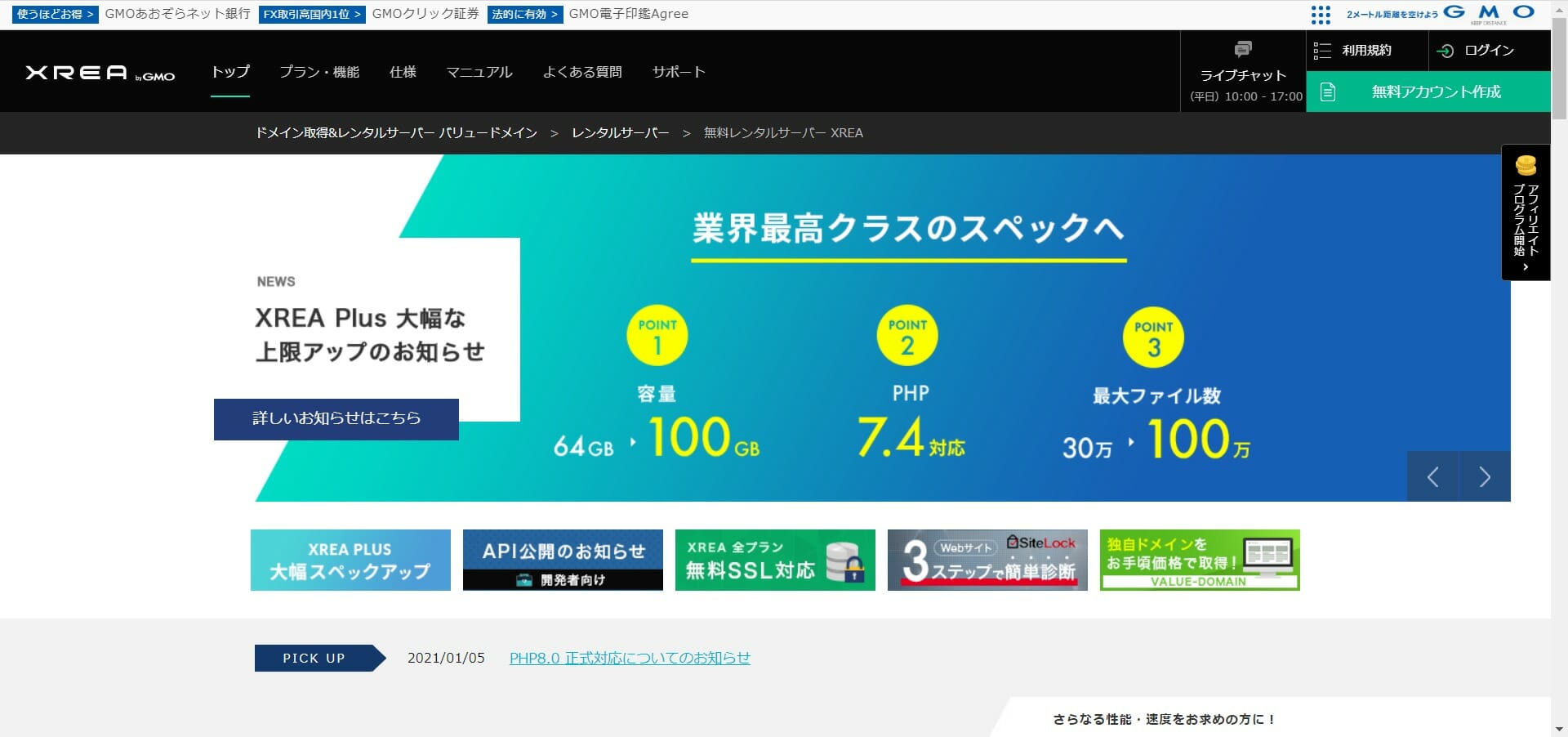1568x737 pixels.
Task: Open the GMOクリック証券 top link
Action: point(425,14)
